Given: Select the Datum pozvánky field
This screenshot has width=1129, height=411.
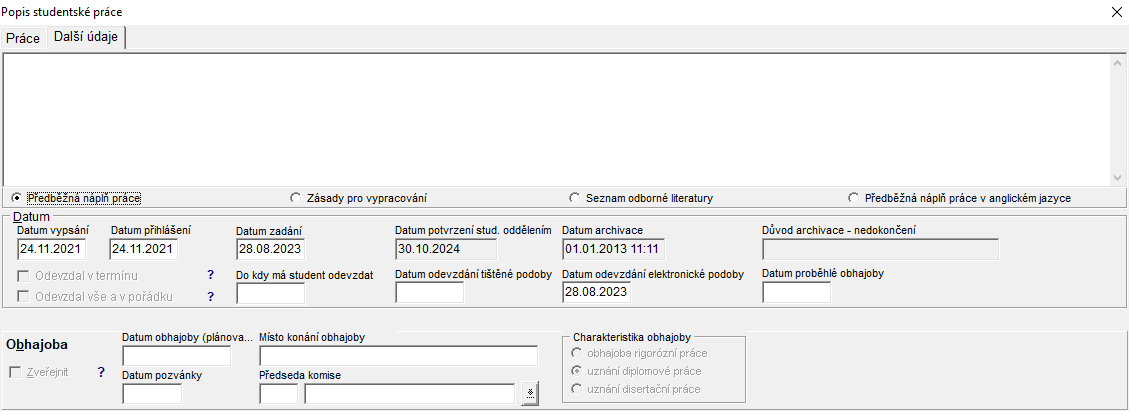Looking at the screenshot, I should tap(152, 394).
